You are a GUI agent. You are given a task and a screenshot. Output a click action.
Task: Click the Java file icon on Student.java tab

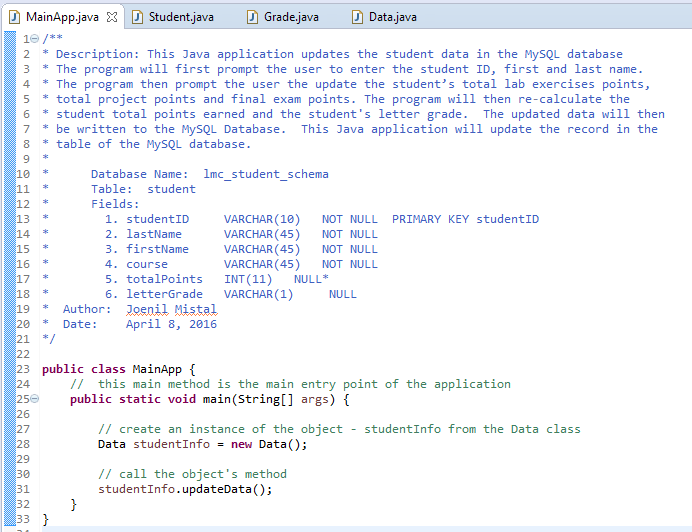pyautogui.click(x=136, y=17)
